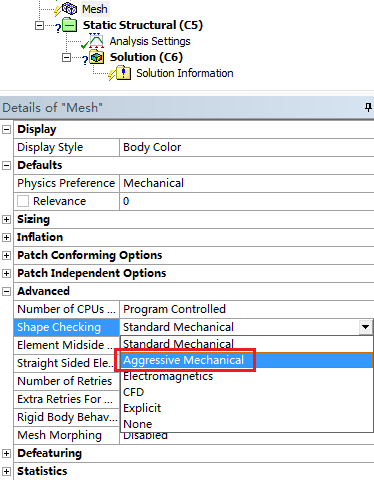Select the Number of CPUs property label
The width and height of the screenshot is (374, 480).
pyautogui.click(x=66, y=309)
